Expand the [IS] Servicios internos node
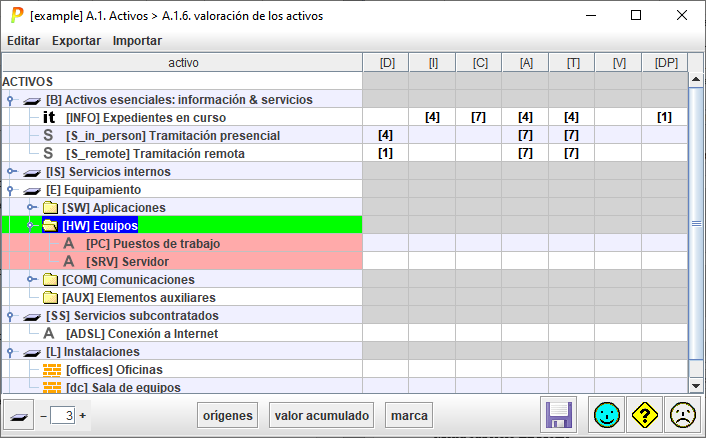706x438 pixels. 9,172
